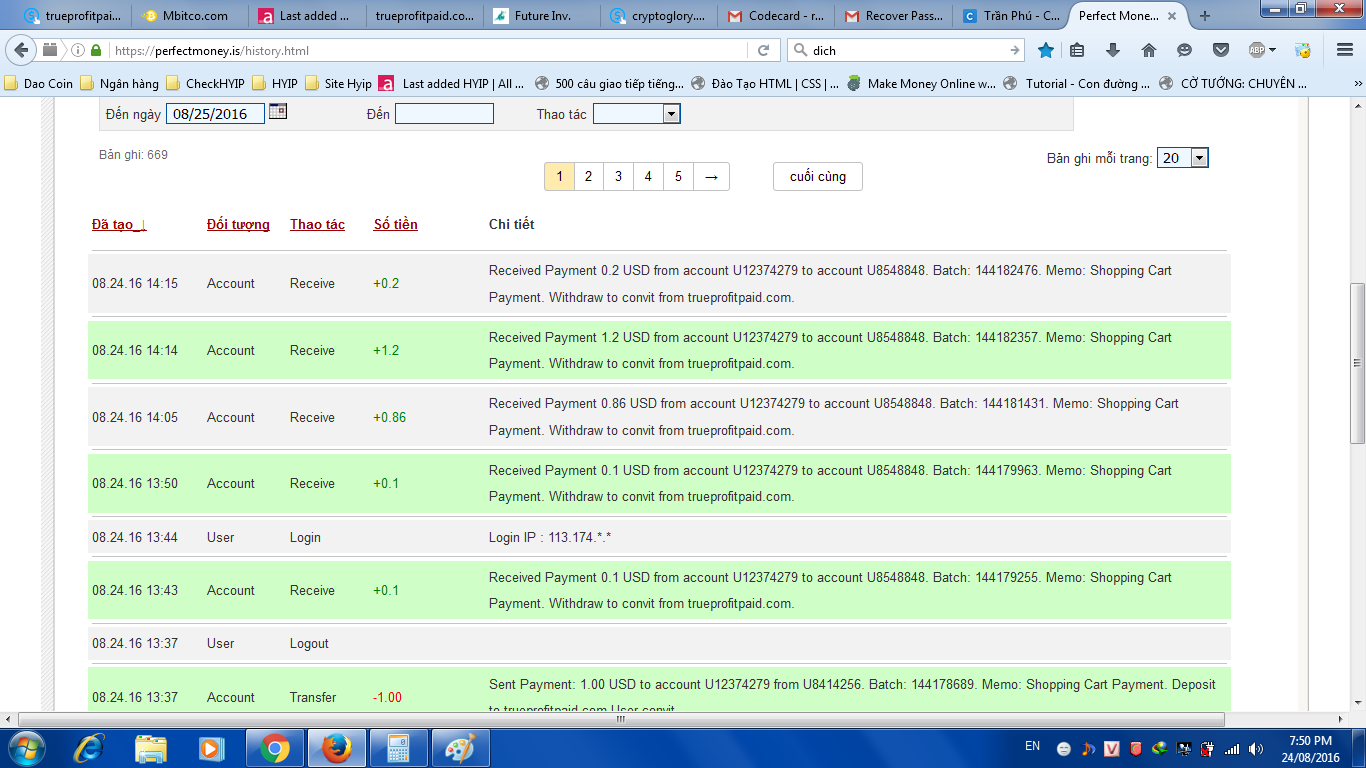Open the Firefox taskbar button

(x=337, y=748)
